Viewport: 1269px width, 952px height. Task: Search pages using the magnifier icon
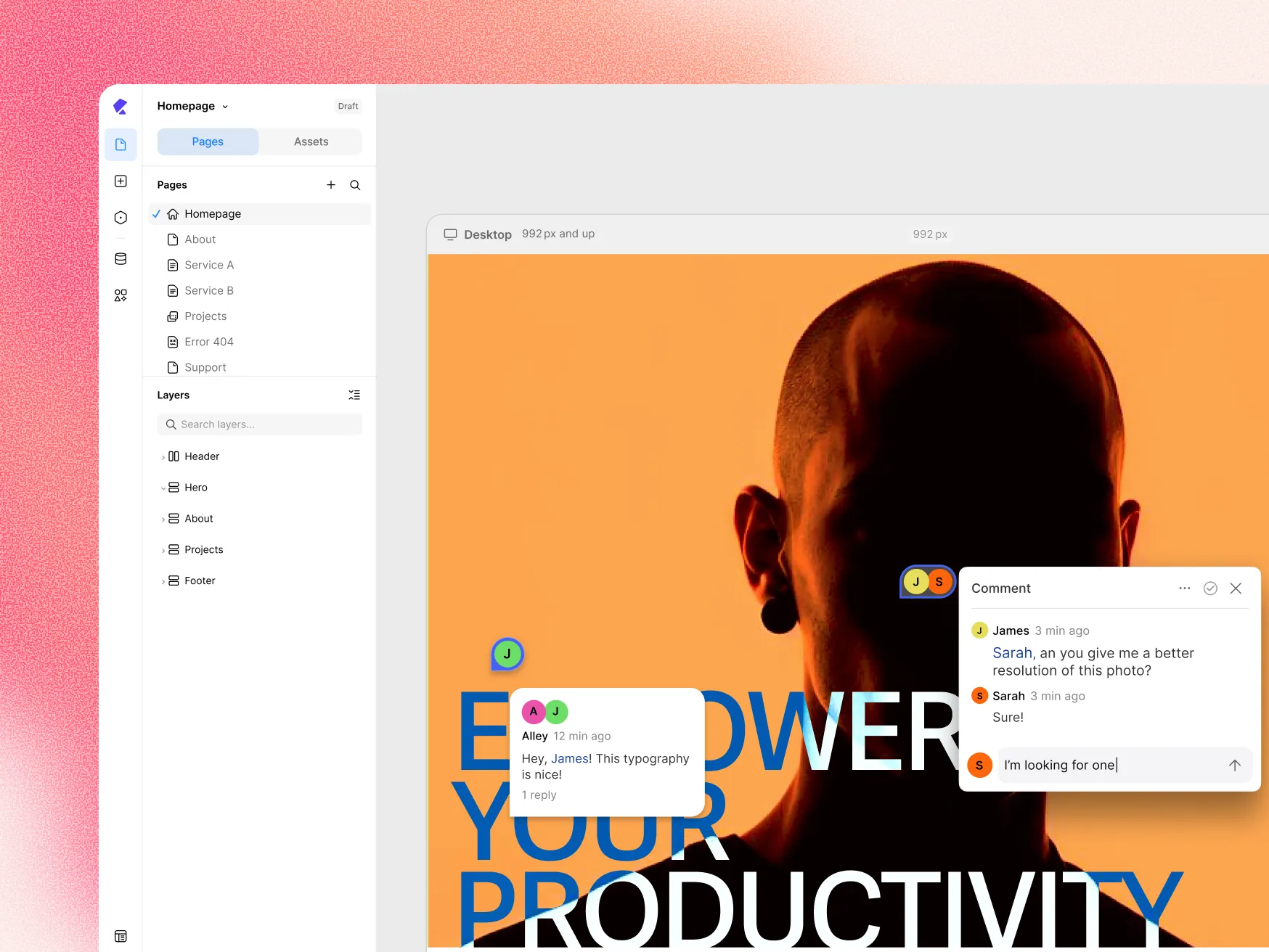point(355,185)
